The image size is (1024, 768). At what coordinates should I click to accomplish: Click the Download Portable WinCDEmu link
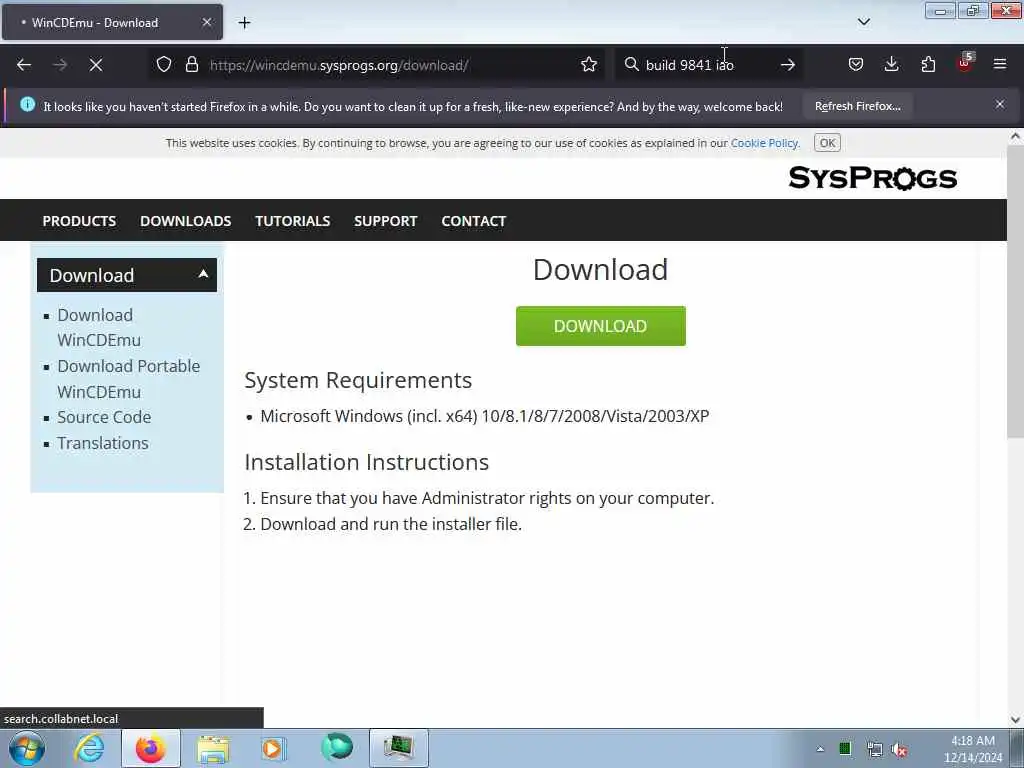128,379
